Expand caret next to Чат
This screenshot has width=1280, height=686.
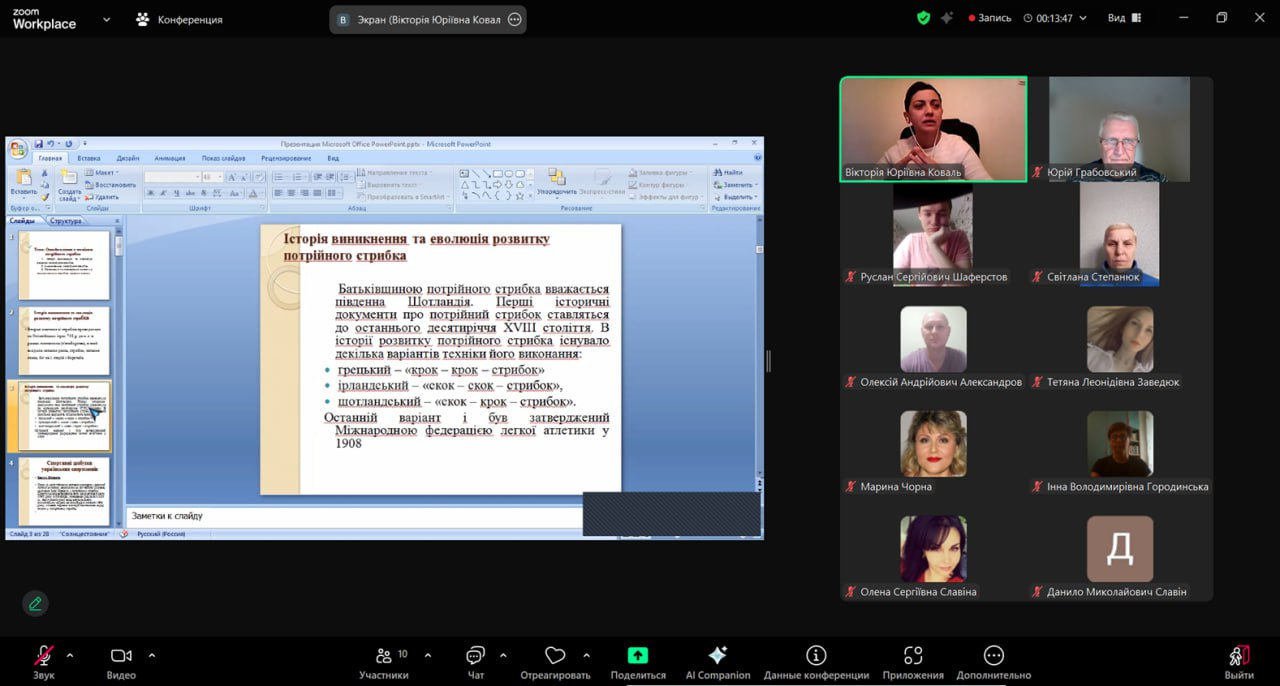(503, 656)
